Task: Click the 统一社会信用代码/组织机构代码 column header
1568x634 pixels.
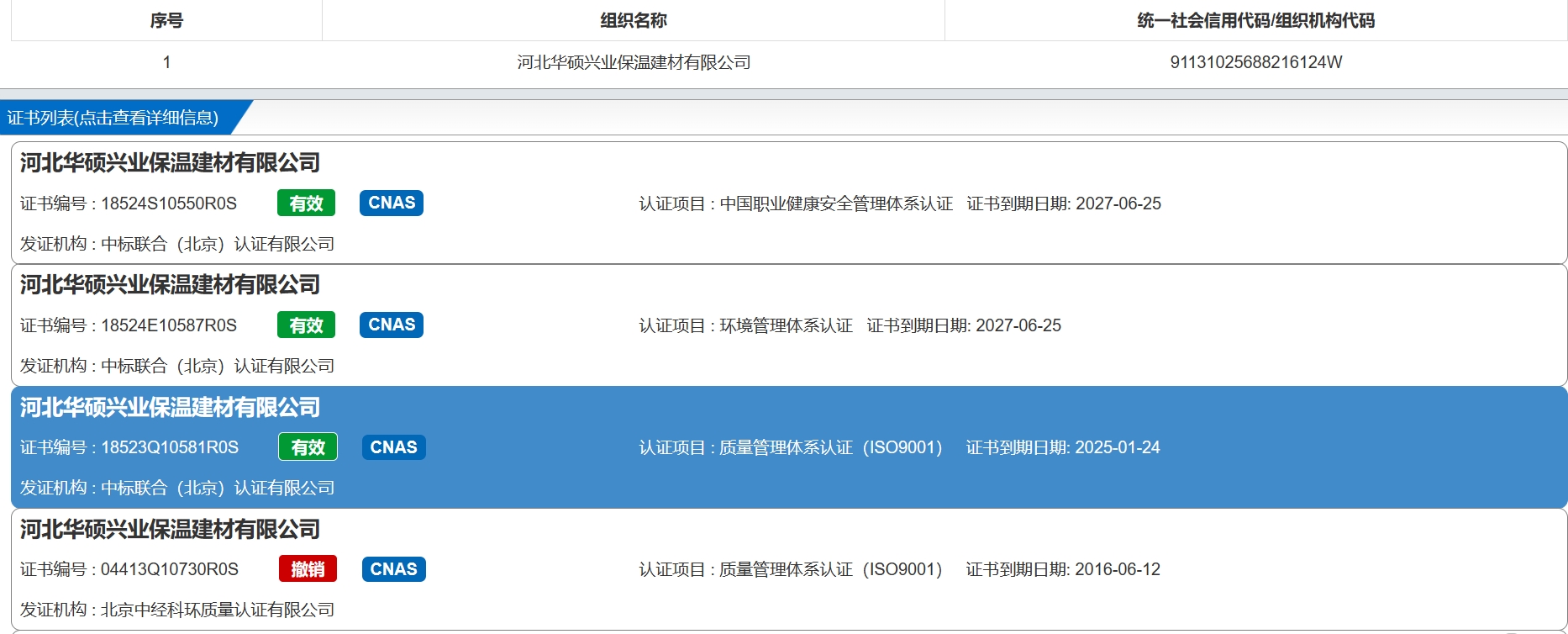Action: (x=1256, y=20)
